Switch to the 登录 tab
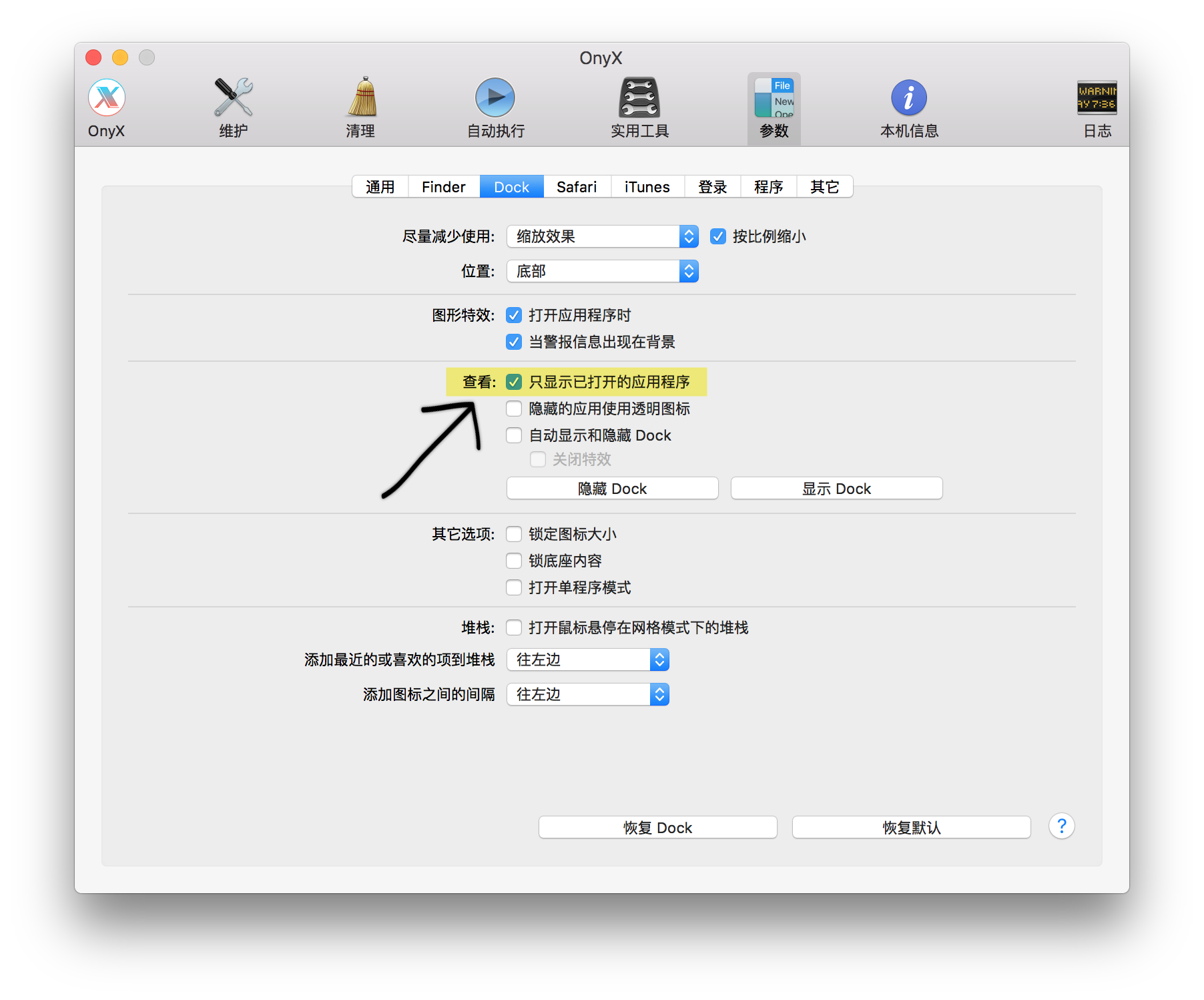Image resolution: width=1204 pixels, height=1000 pixels. [713, 187]
